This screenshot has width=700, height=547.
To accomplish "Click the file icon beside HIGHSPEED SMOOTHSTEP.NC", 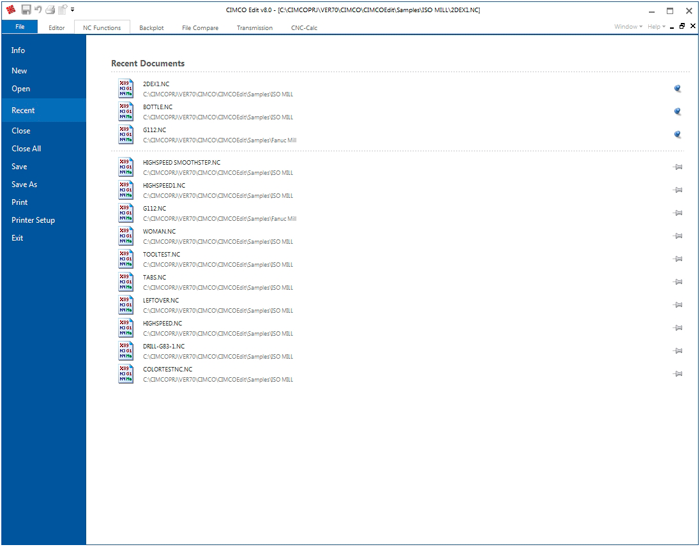I will (126, 167).
